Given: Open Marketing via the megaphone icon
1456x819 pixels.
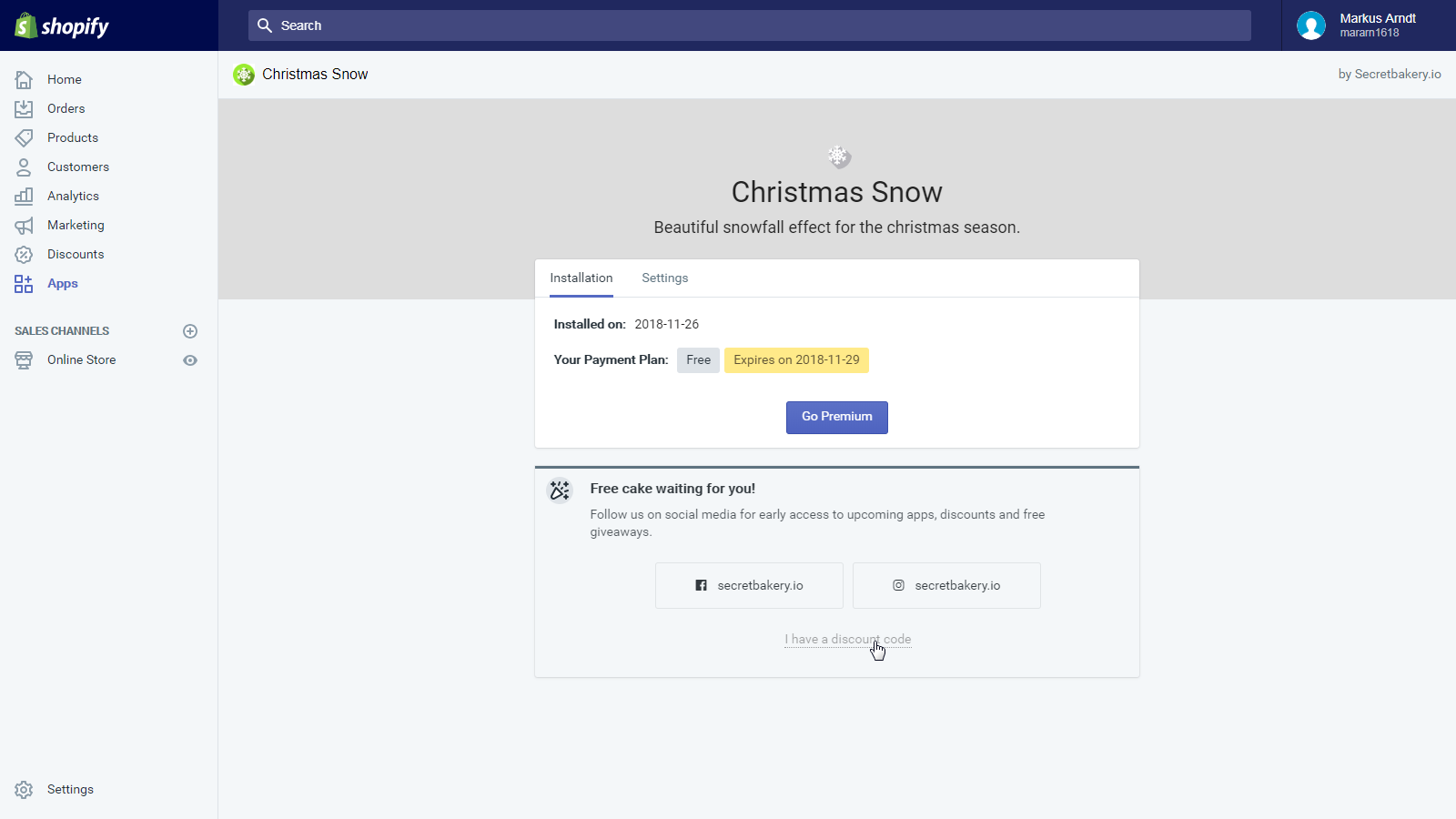Looking at the screenshot, I should [24, 225].
